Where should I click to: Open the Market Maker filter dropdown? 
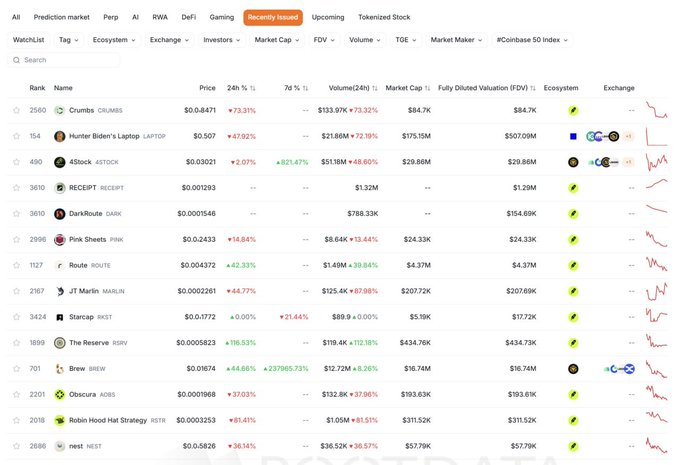click(456, 40)
